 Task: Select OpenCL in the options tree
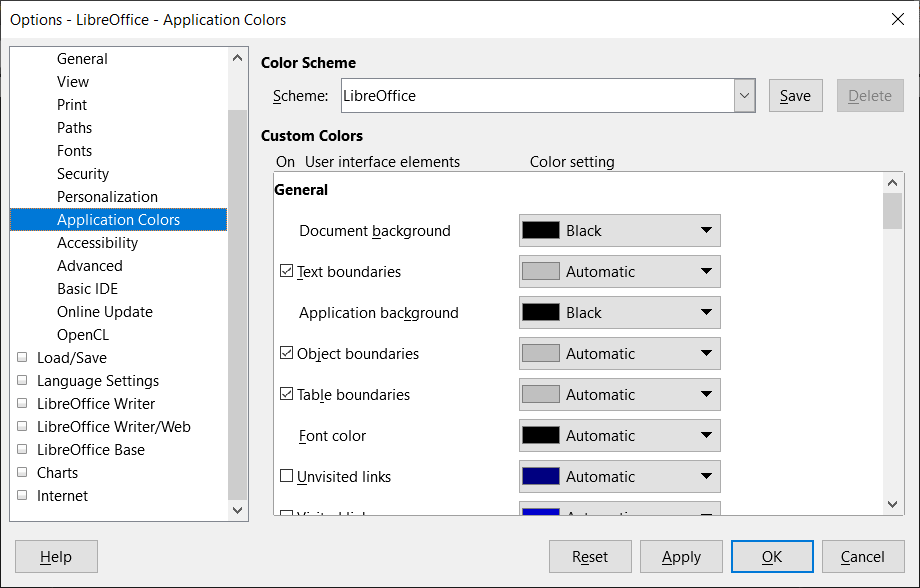point(83,334)
